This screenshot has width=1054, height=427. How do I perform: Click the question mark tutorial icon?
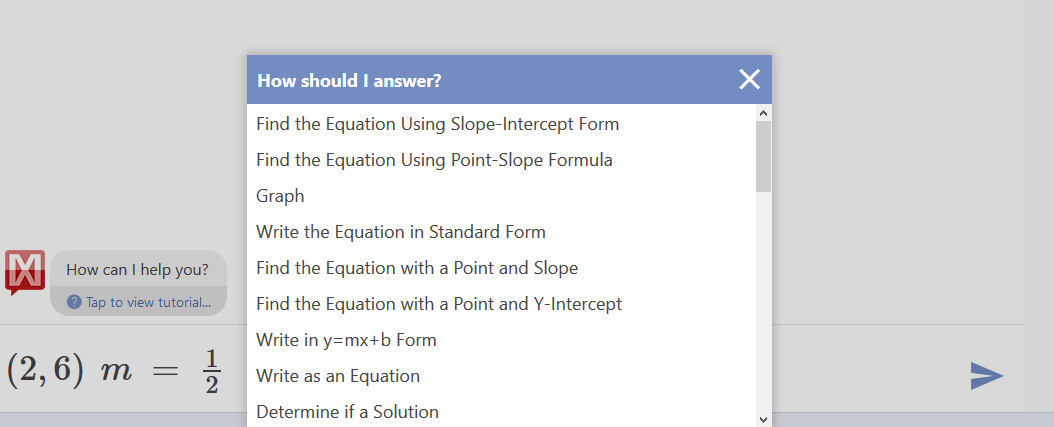[75, 302]
